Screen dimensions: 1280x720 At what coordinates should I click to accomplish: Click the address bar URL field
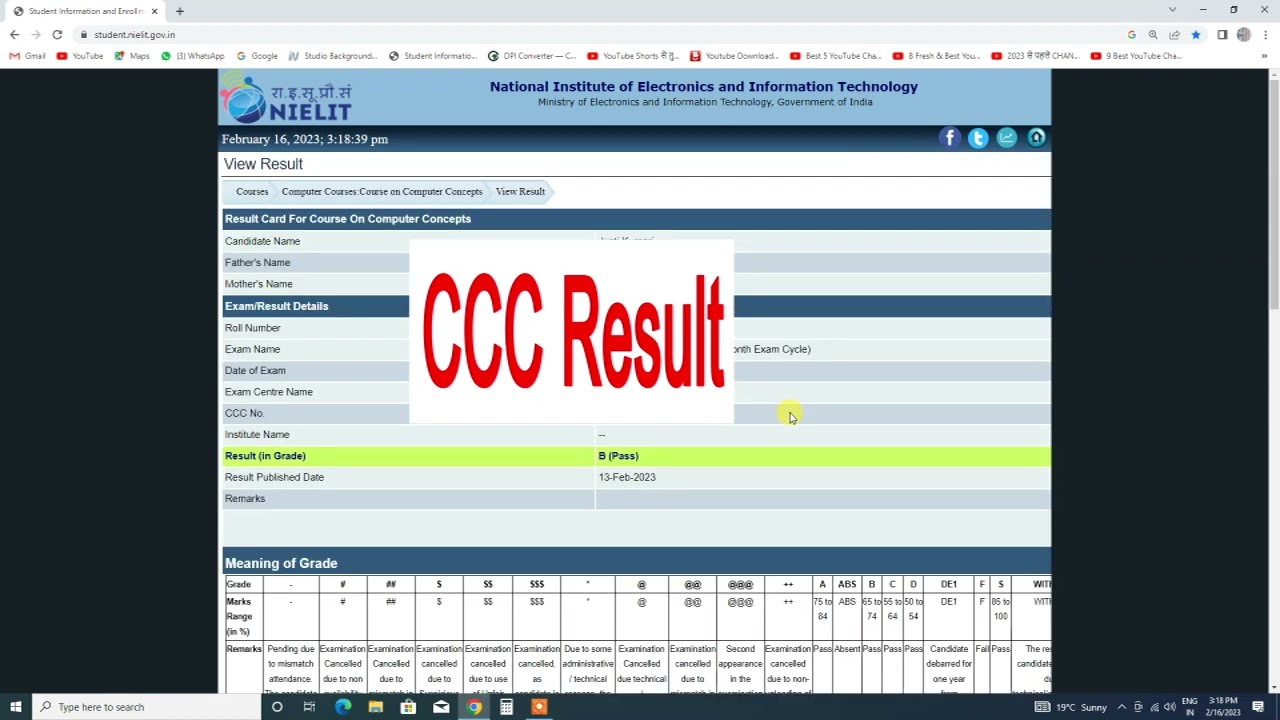[x=600, y=35]
